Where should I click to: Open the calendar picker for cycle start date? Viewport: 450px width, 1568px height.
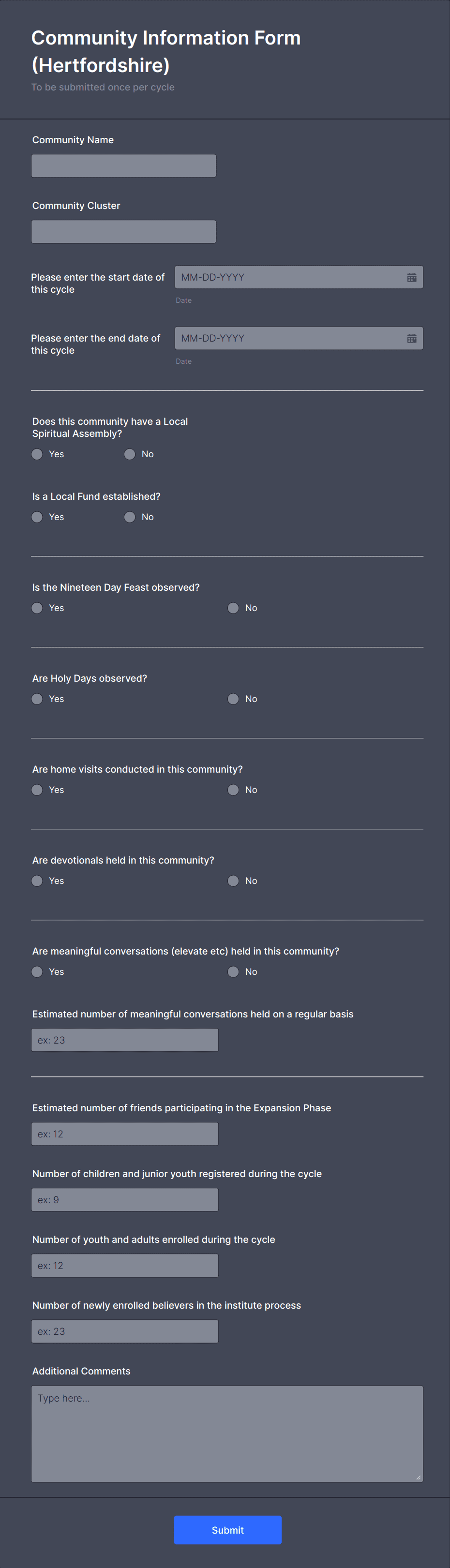tap(412, 277)
